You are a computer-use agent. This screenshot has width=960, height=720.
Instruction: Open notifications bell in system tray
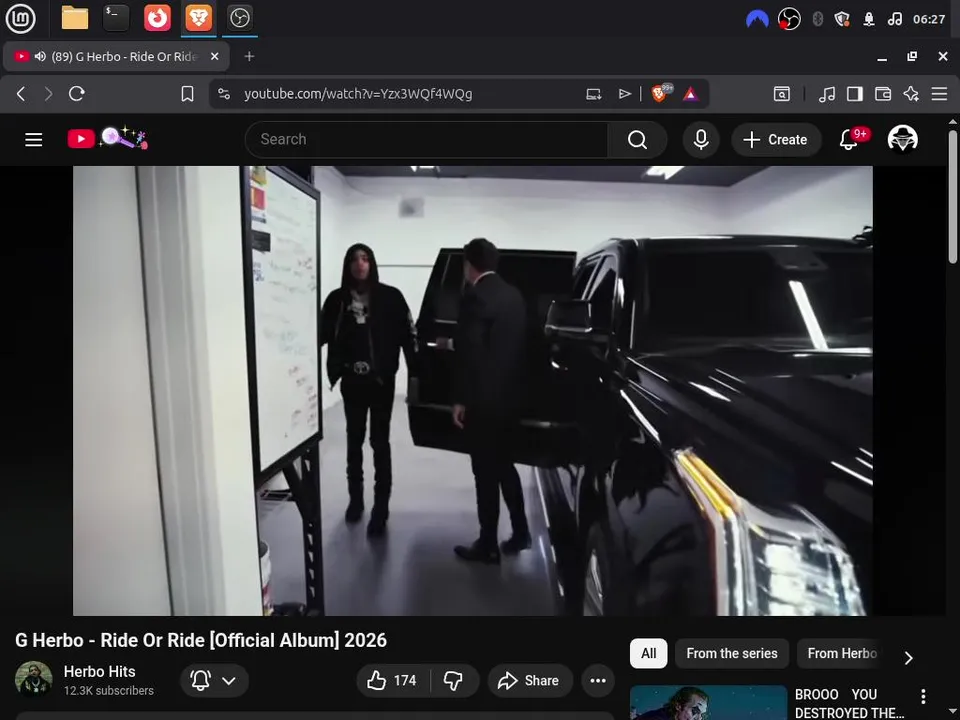point(869,20)
